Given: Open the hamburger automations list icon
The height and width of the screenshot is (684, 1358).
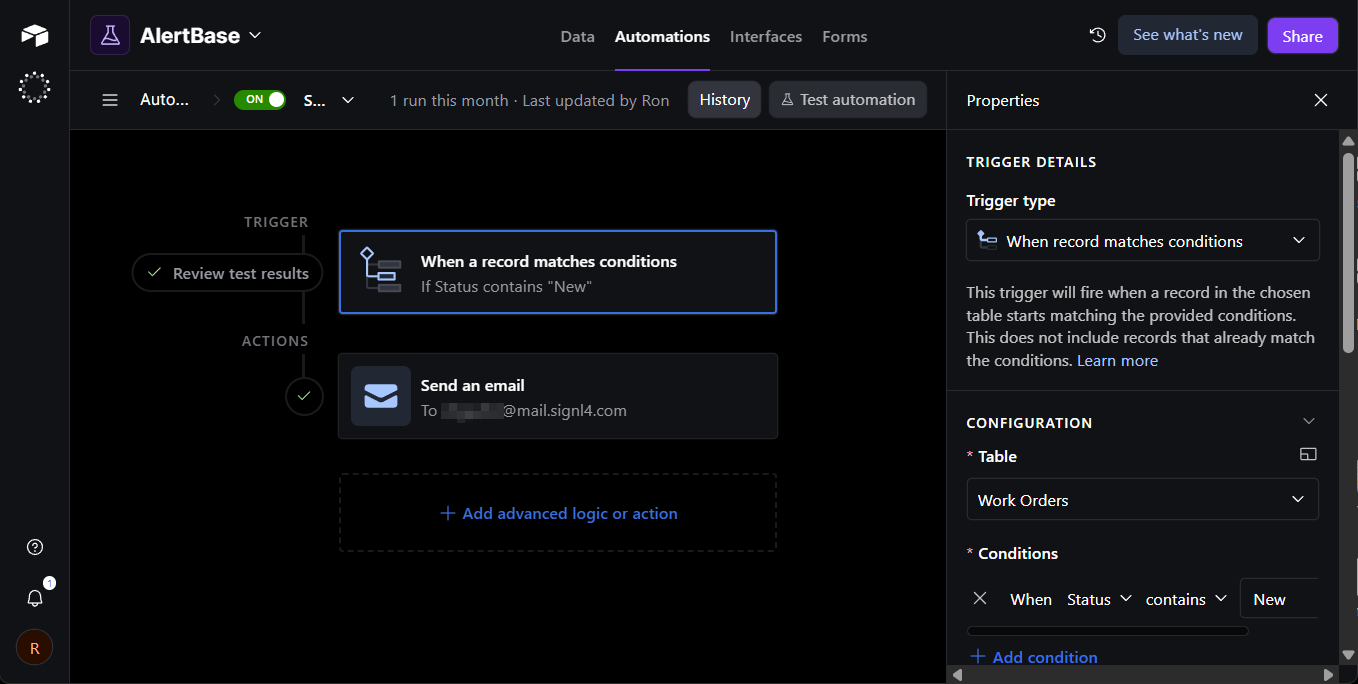Looking at the screenshot, I should (x=110, y=100).
